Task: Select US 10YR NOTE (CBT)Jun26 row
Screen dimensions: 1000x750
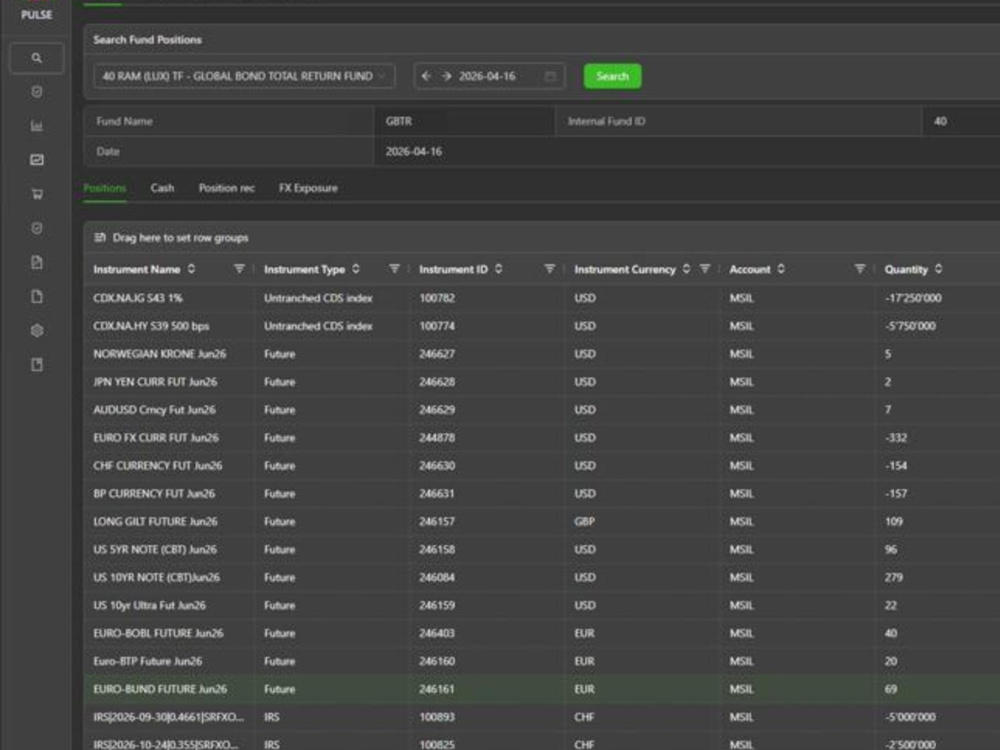Action: (541, 578)
